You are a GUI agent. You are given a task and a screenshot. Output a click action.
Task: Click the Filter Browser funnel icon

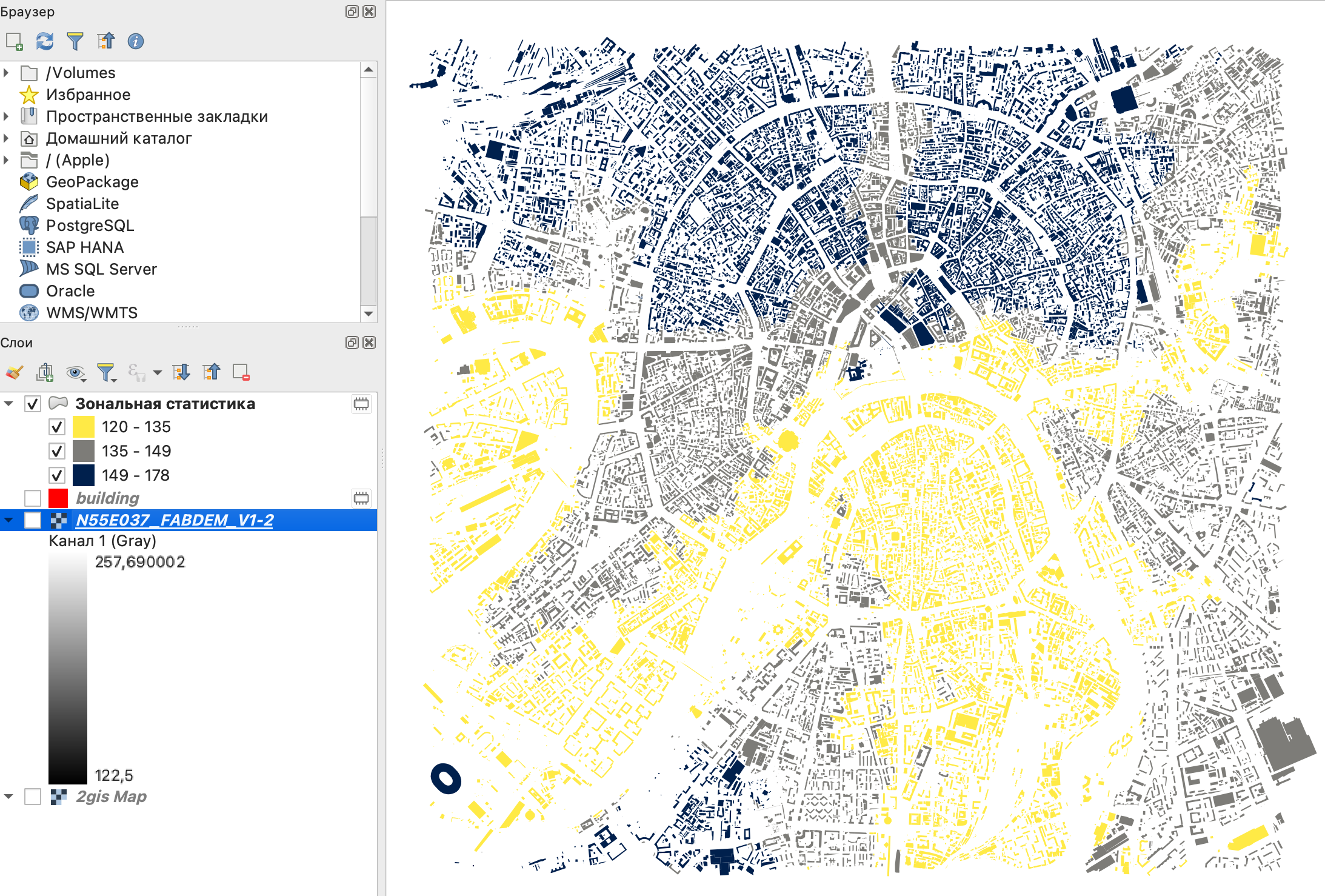tap(75, 41)
